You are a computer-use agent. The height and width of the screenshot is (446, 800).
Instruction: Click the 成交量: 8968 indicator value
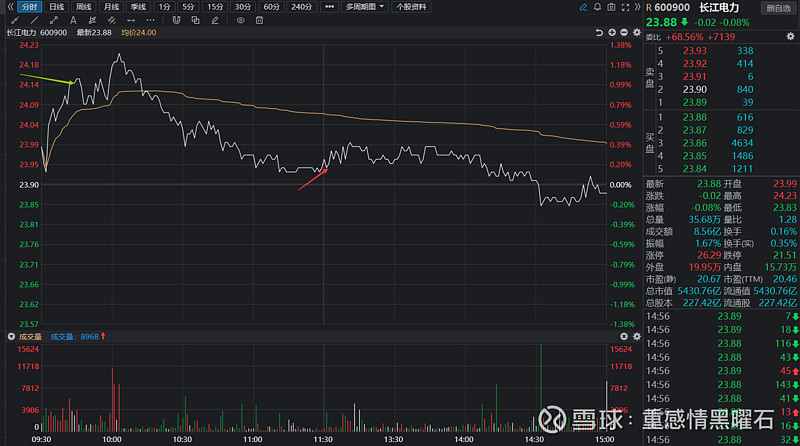pyautogui.click(x=74, y=337)
